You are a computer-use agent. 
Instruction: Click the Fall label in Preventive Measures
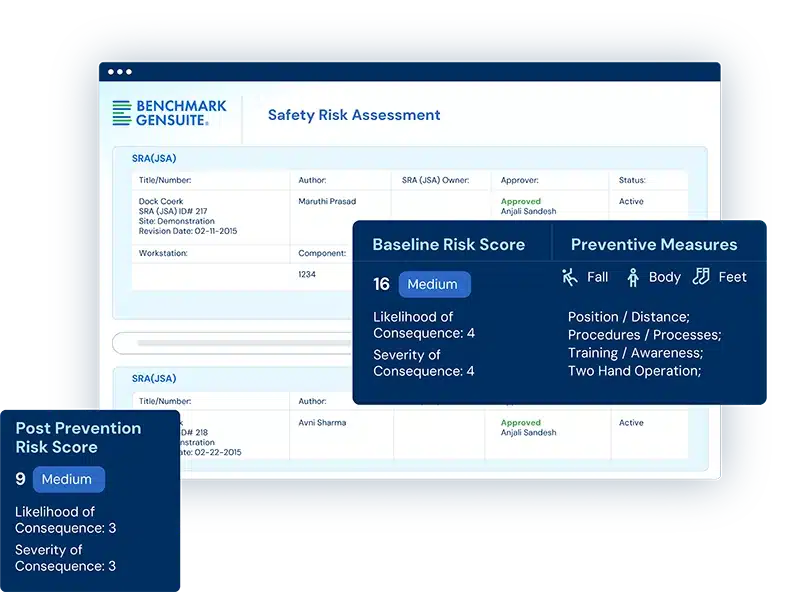click(597, 277)
